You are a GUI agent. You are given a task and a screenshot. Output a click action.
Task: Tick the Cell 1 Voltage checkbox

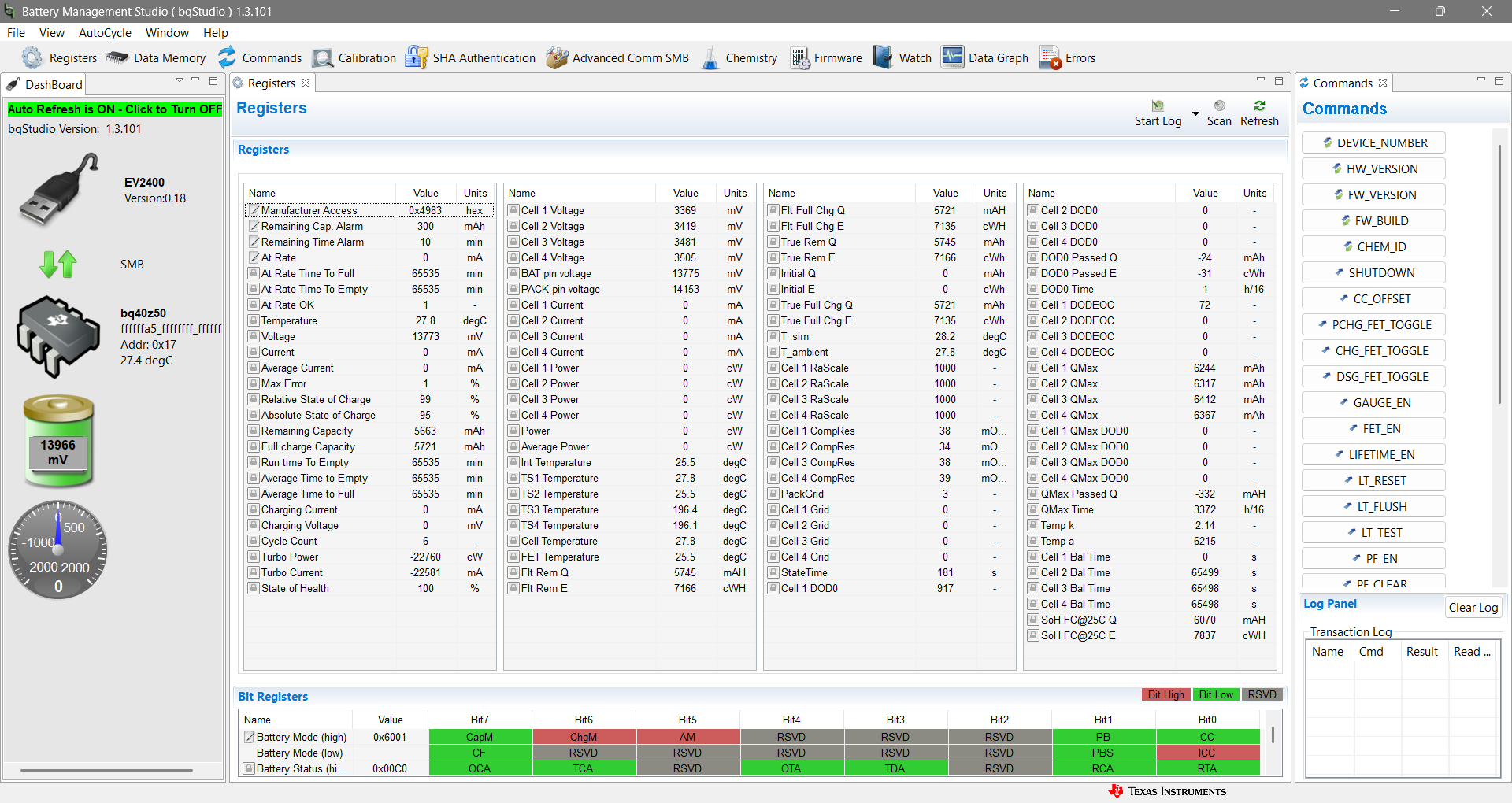pos(513,210)
